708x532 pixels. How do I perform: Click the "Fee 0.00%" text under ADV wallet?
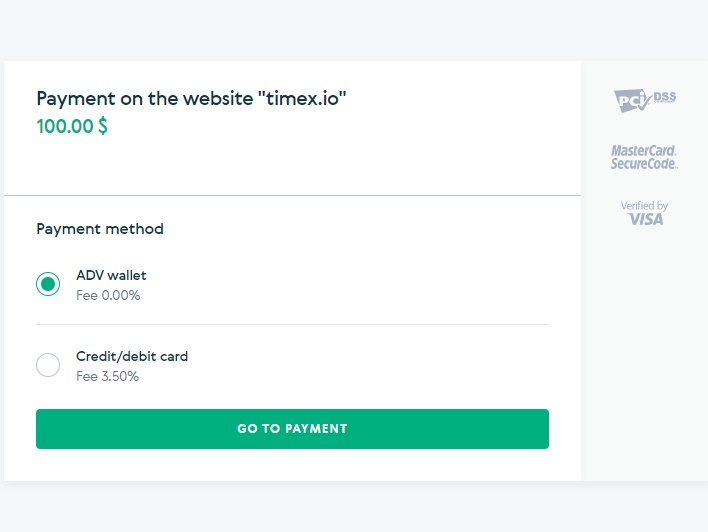pyautogui.click(x=108, y=295)
